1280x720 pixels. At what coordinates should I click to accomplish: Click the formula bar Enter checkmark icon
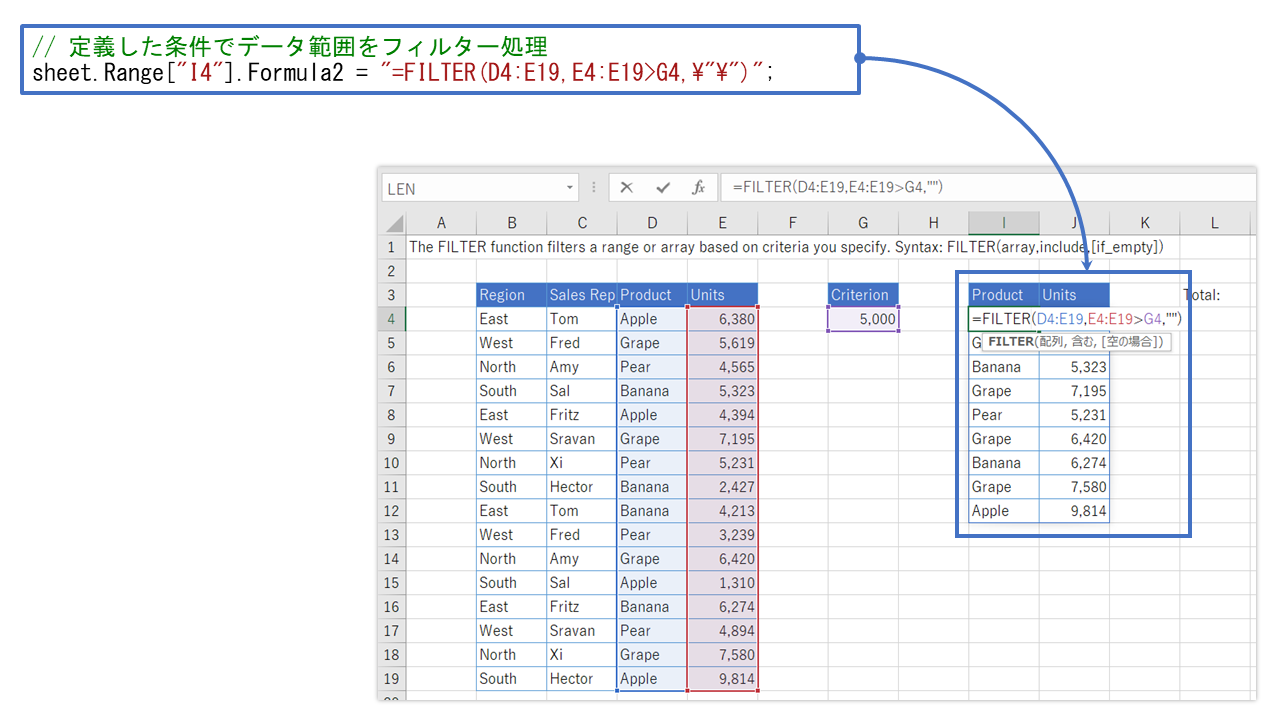662,187
